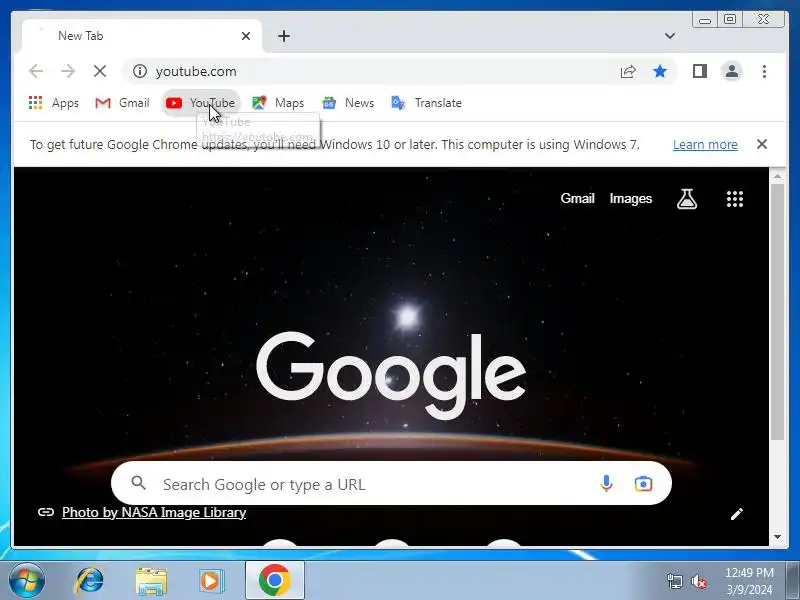800x600 pixels.
Task: View site information icon in address bar
Action: coord(140,71)
